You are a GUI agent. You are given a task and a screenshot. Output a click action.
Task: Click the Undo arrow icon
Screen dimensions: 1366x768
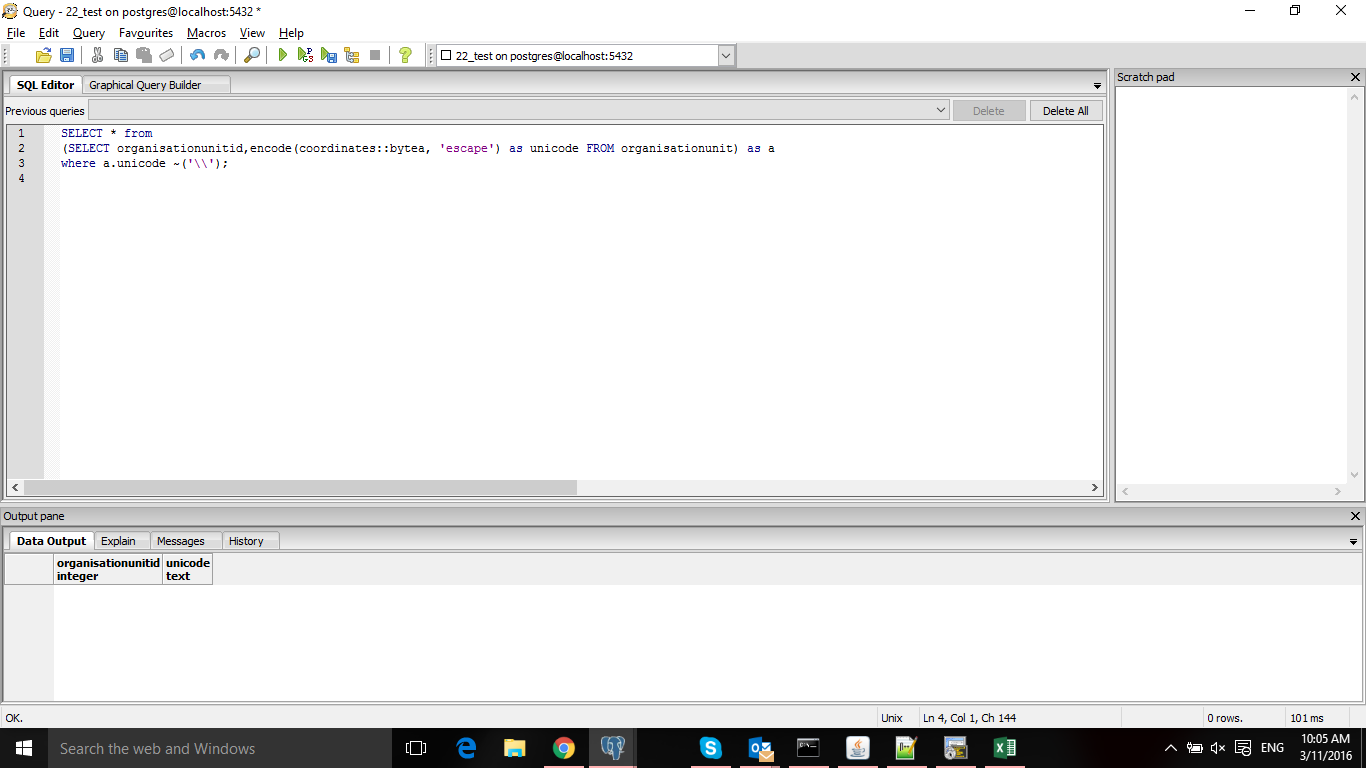(197, 56)
